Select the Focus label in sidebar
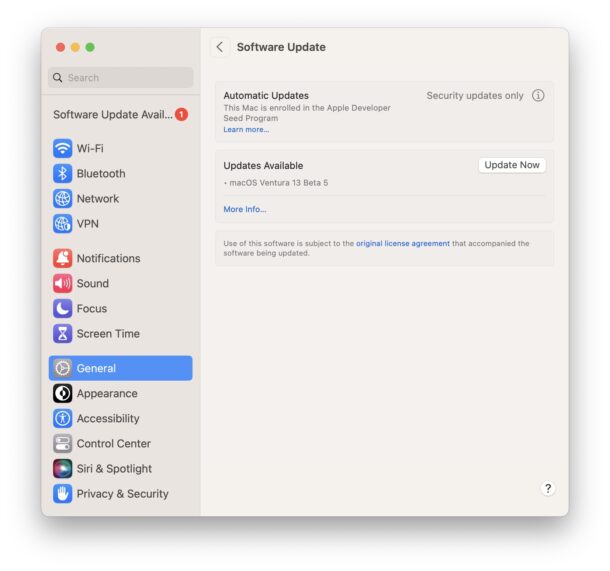This screenshot has height=571, width=610. point(92,308)
